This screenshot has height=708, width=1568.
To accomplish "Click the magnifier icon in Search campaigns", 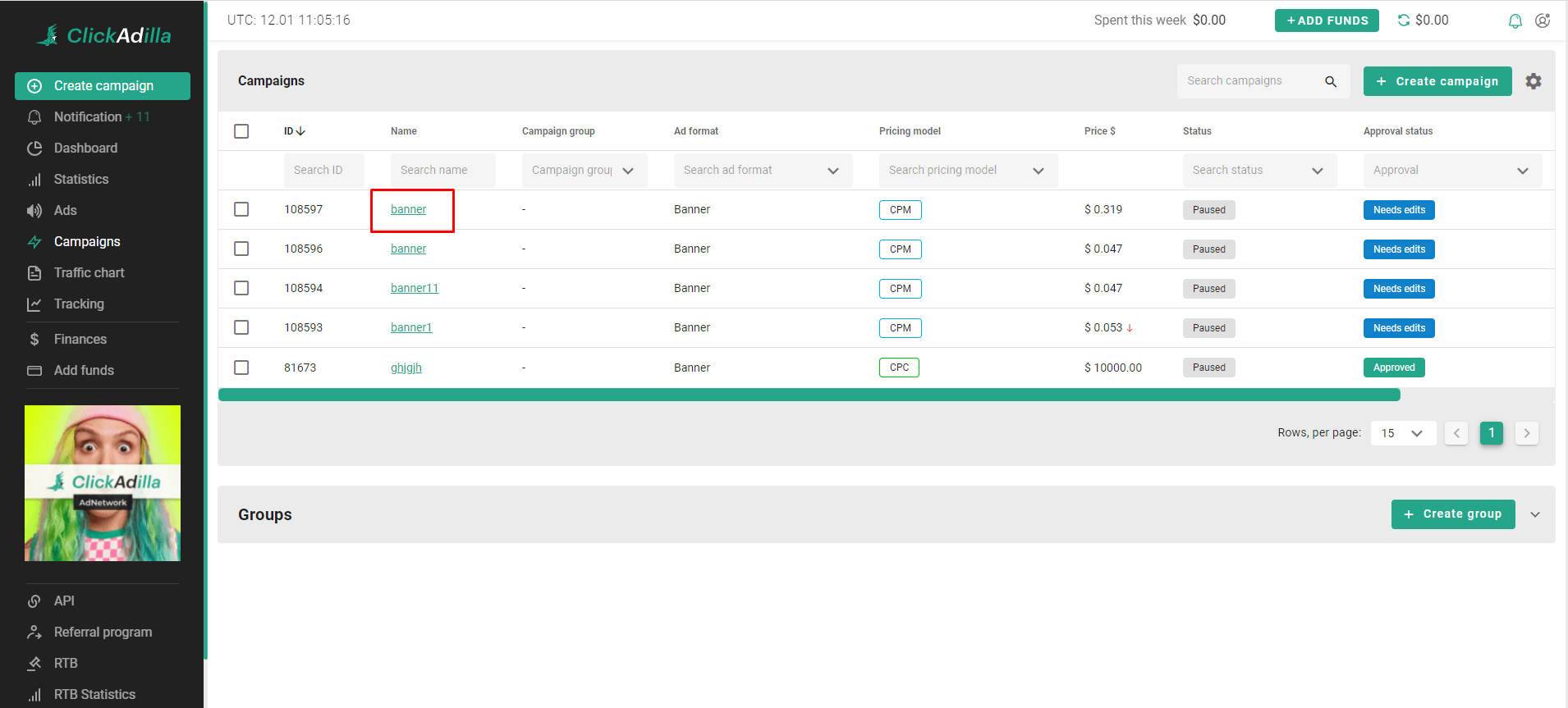I will 1330,81.
